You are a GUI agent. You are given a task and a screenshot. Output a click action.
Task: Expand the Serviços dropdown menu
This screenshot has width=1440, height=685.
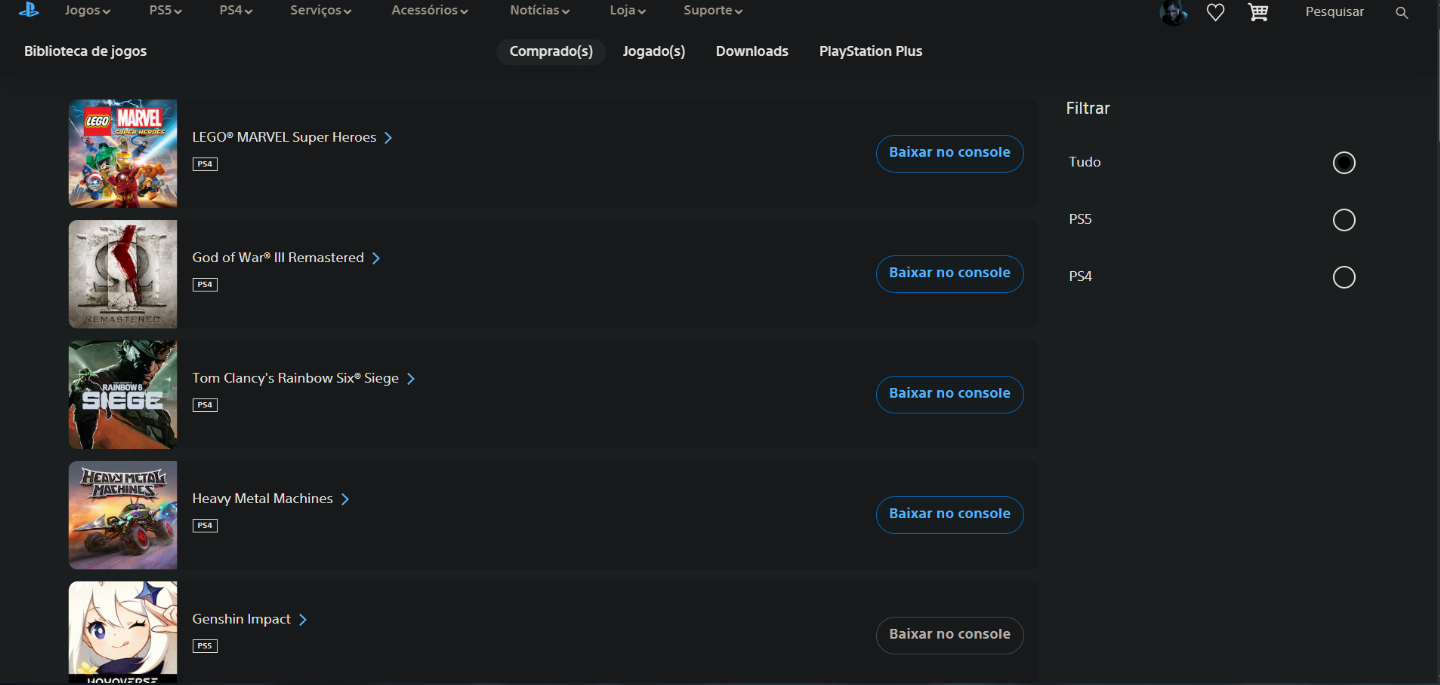[x=321, y=11]
